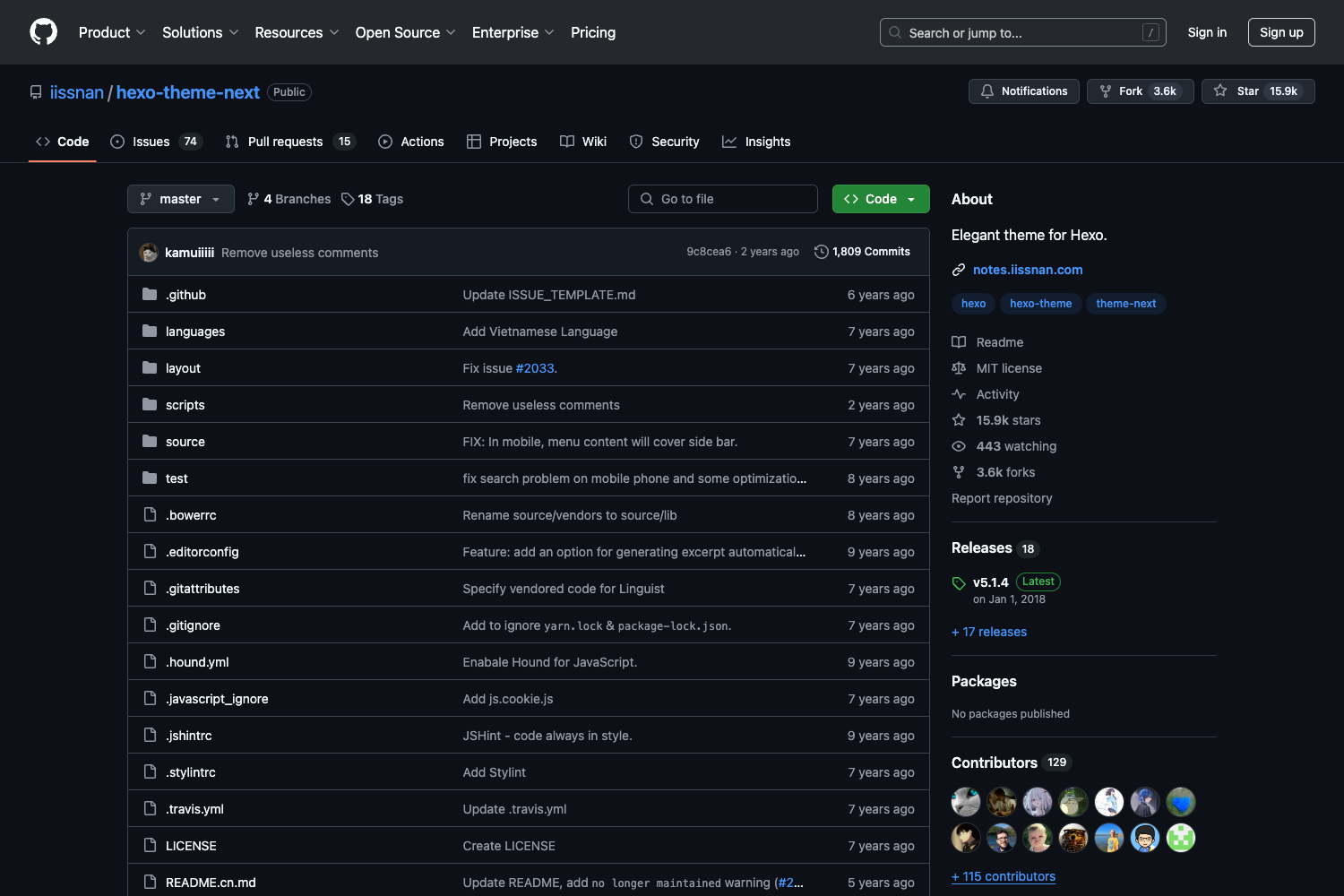Click the first contributor avatar
Viewport: 1344px width, 896px height.
966,802
